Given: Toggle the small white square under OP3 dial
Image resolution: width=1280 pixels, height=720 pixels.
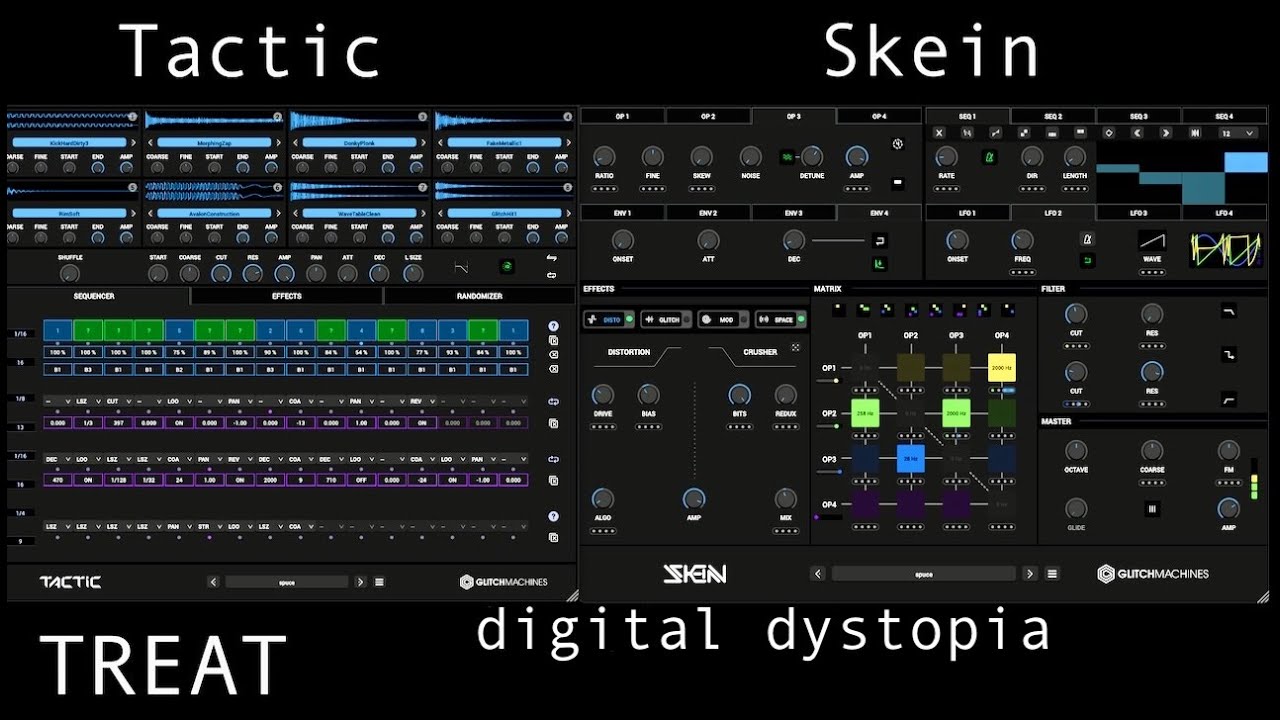Looking at the screenshot, I should tap(898, 183).
